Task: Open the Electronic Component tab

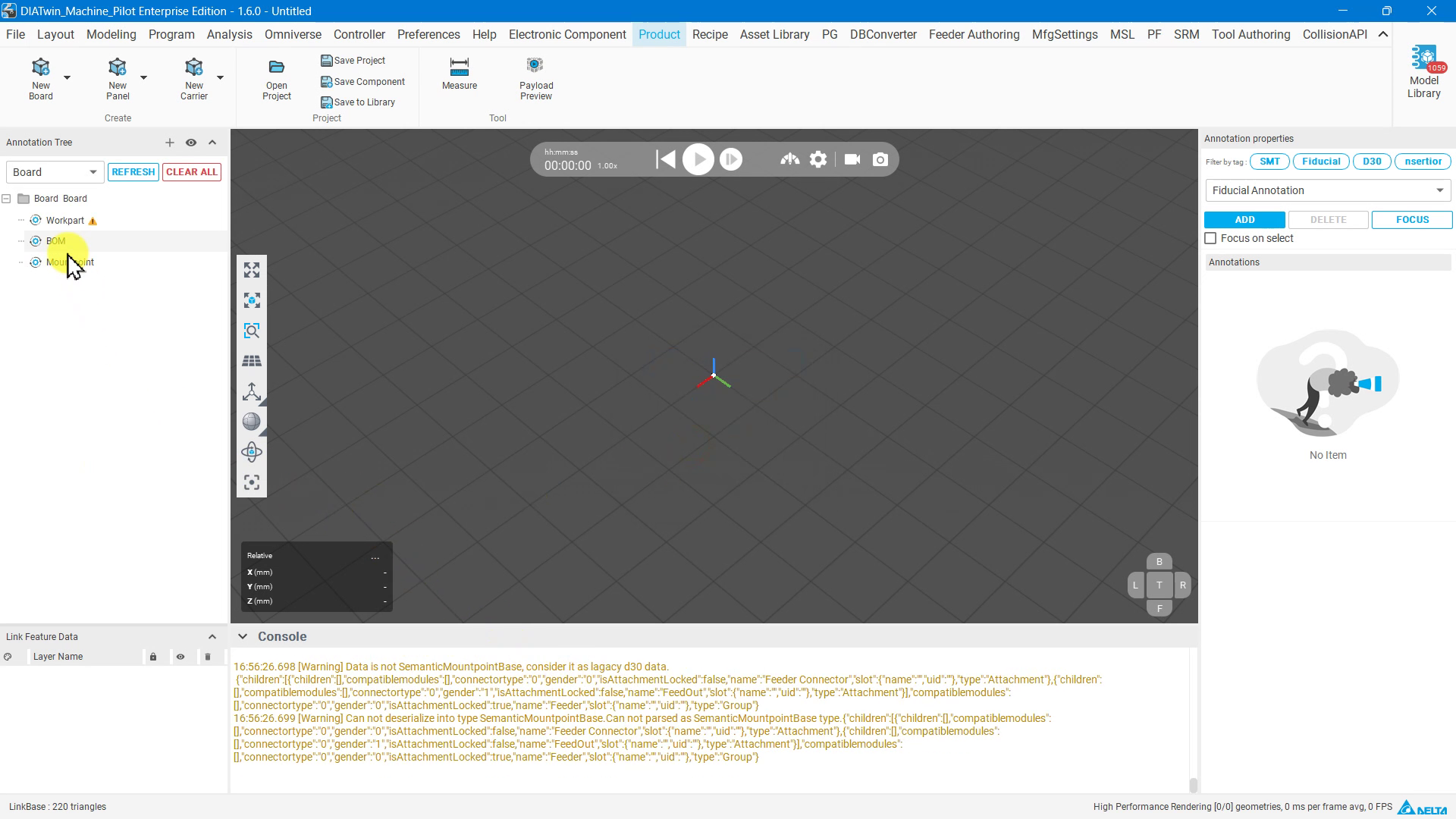Action: [x=567, y=35]
